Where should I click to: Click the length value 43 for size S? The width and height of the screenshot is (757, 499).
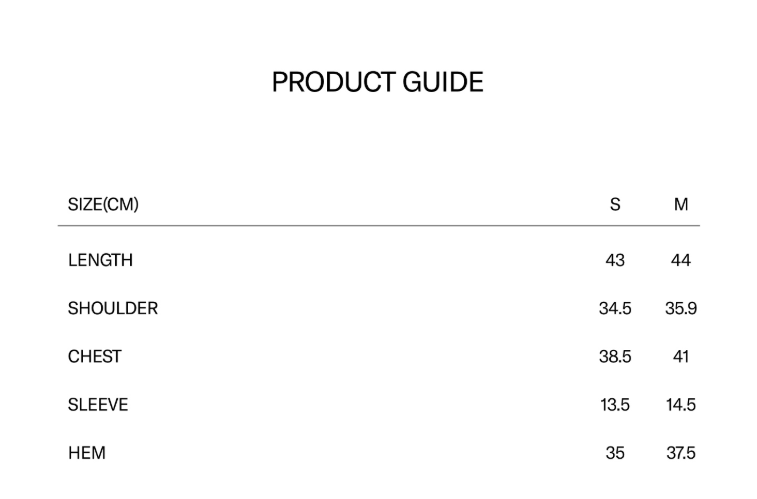(615, 261)
